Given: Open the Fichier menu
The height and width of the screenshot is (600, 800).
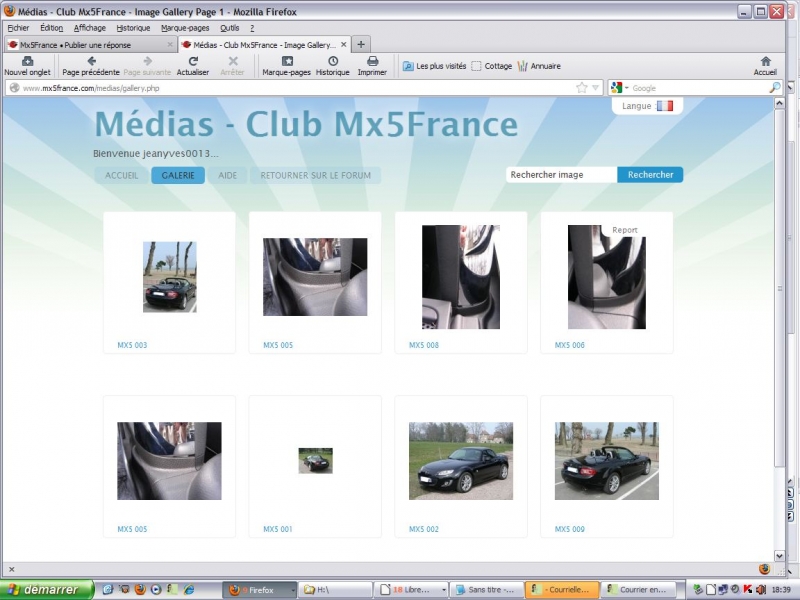Looking at the screenshot, I should coord(18,28).
